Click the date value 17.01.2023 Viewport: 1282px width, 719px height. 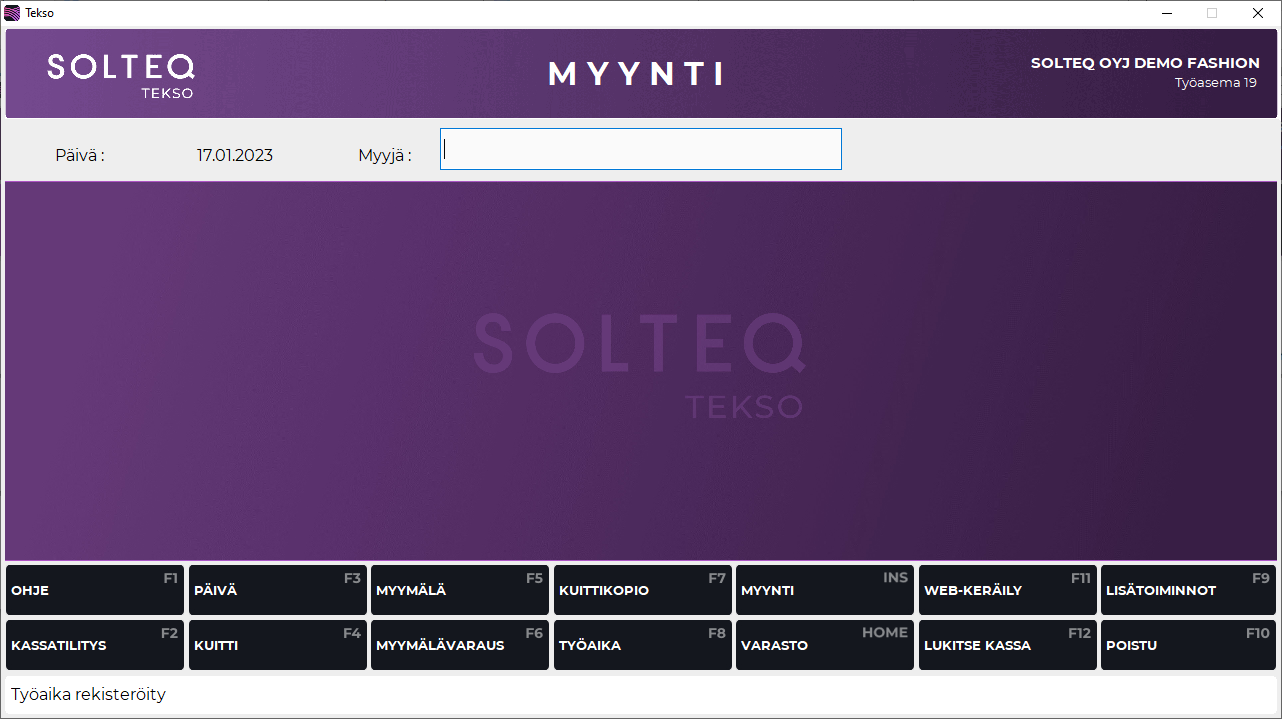pos(234,155)
